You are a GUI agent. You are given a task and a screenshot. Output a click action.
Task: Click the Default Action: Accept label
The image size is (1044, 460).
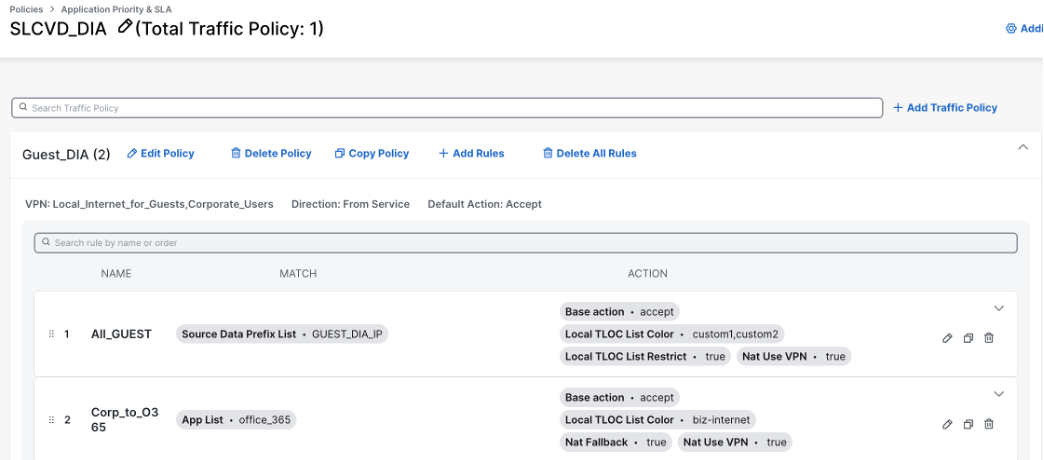point(485,204)
